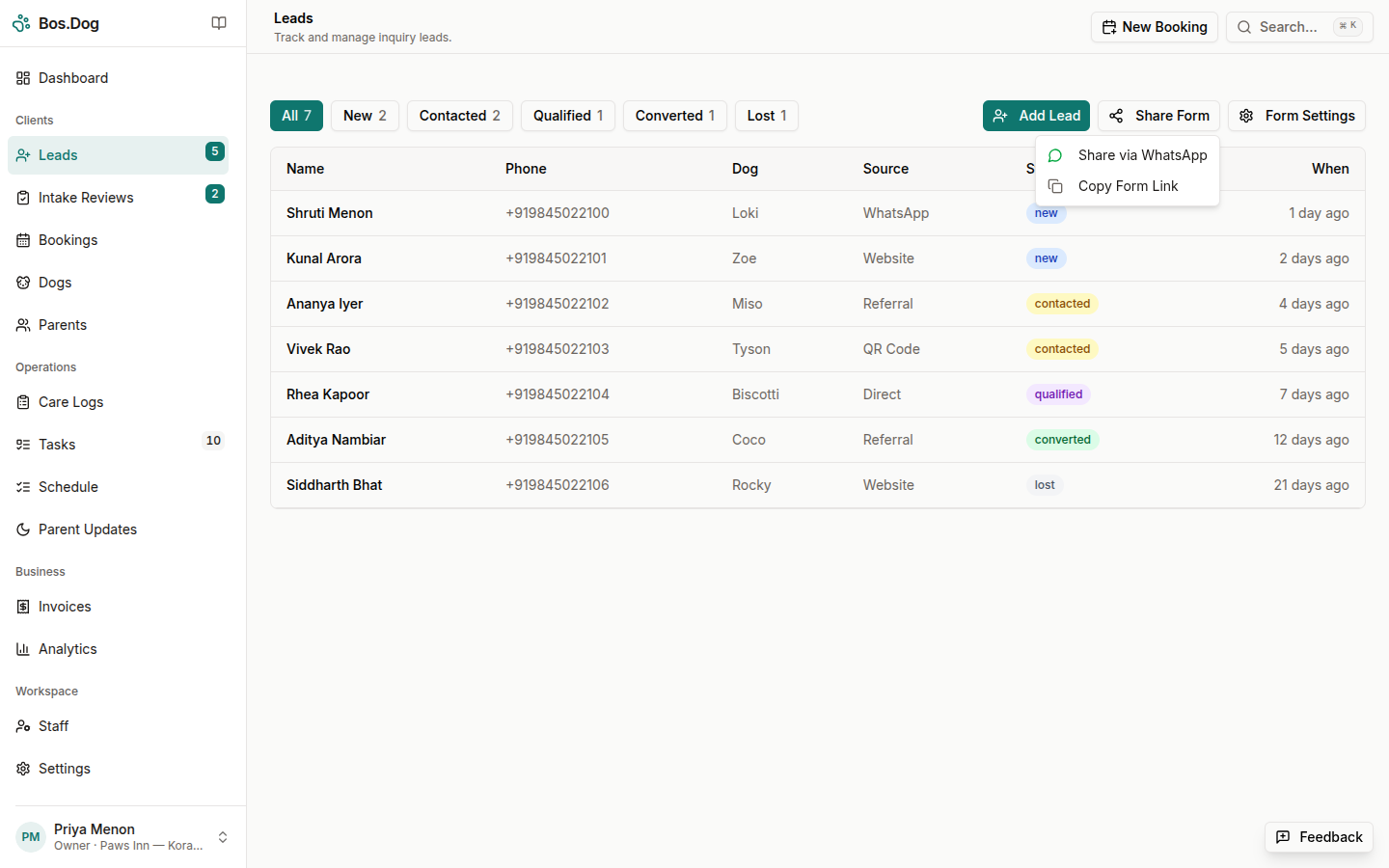This screenshot has width=1389, height=868.
Task: Open Analytics from the sidebar
Action: pos(67,648)
